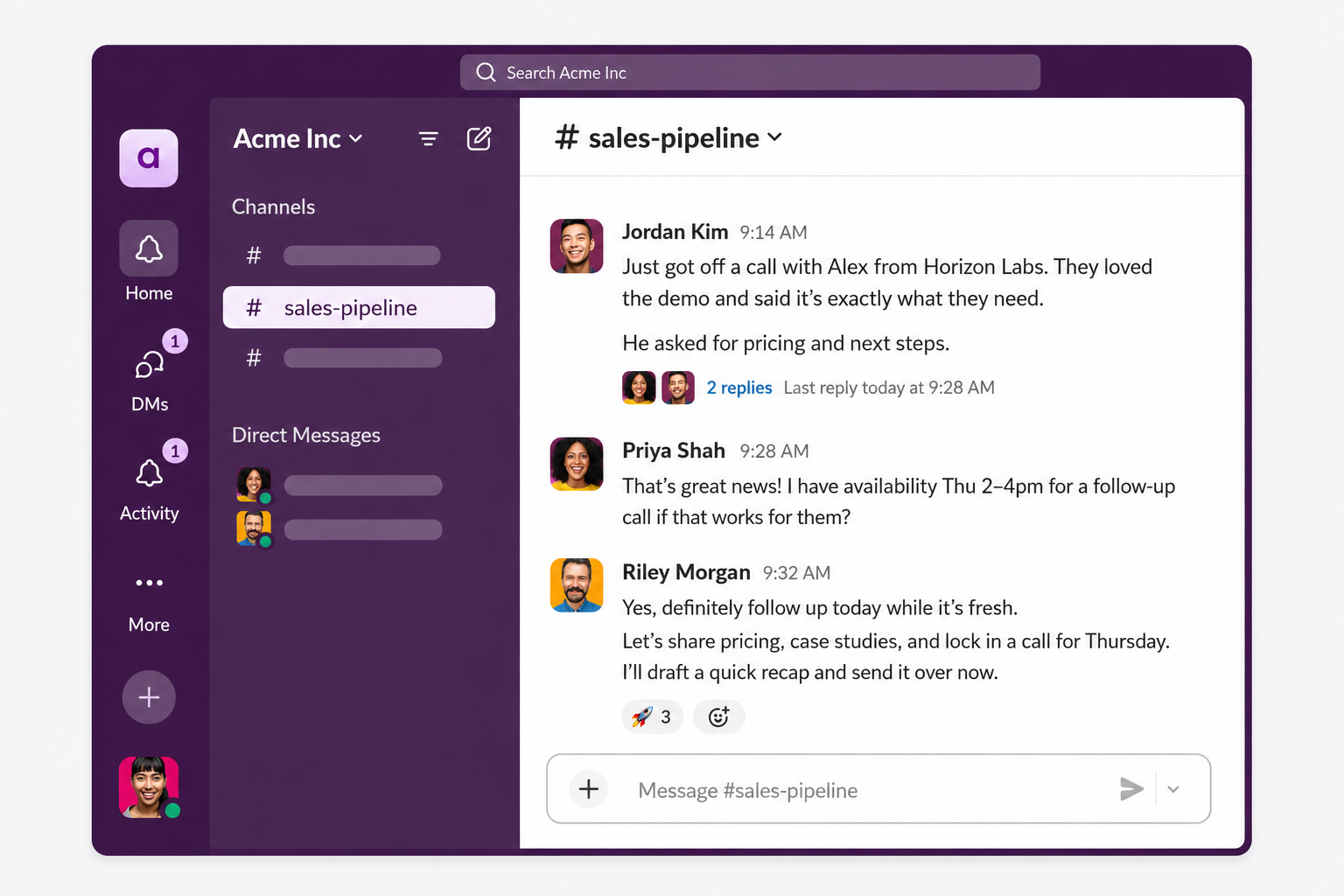Image resolution: width=1344 pixels, height=896 pixels.
Task: Click the Priya Shah sender name
Action: click(x=674, y=451)
